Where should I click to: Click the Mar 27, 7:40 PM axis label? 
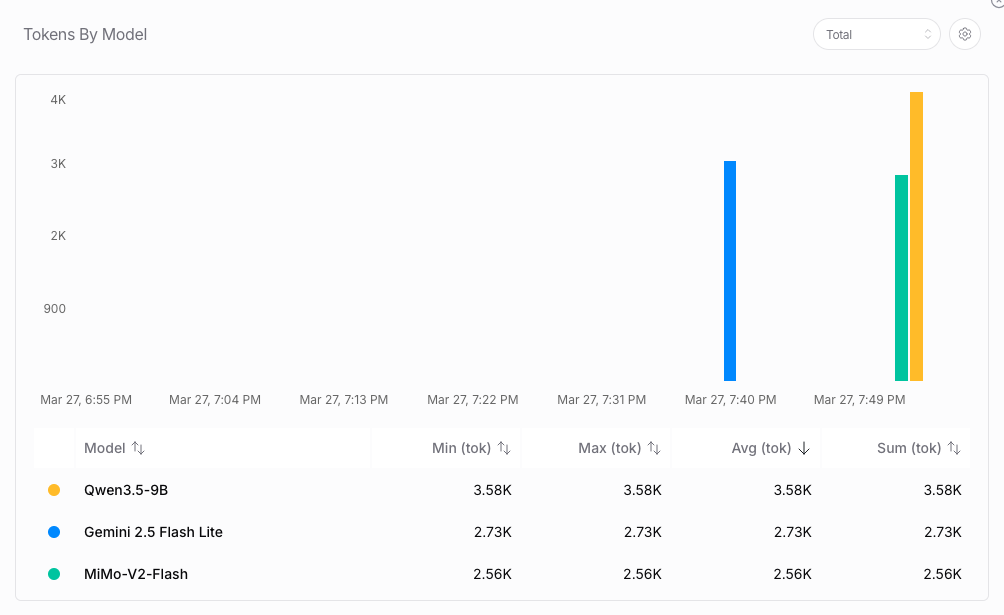coord(730,400)
